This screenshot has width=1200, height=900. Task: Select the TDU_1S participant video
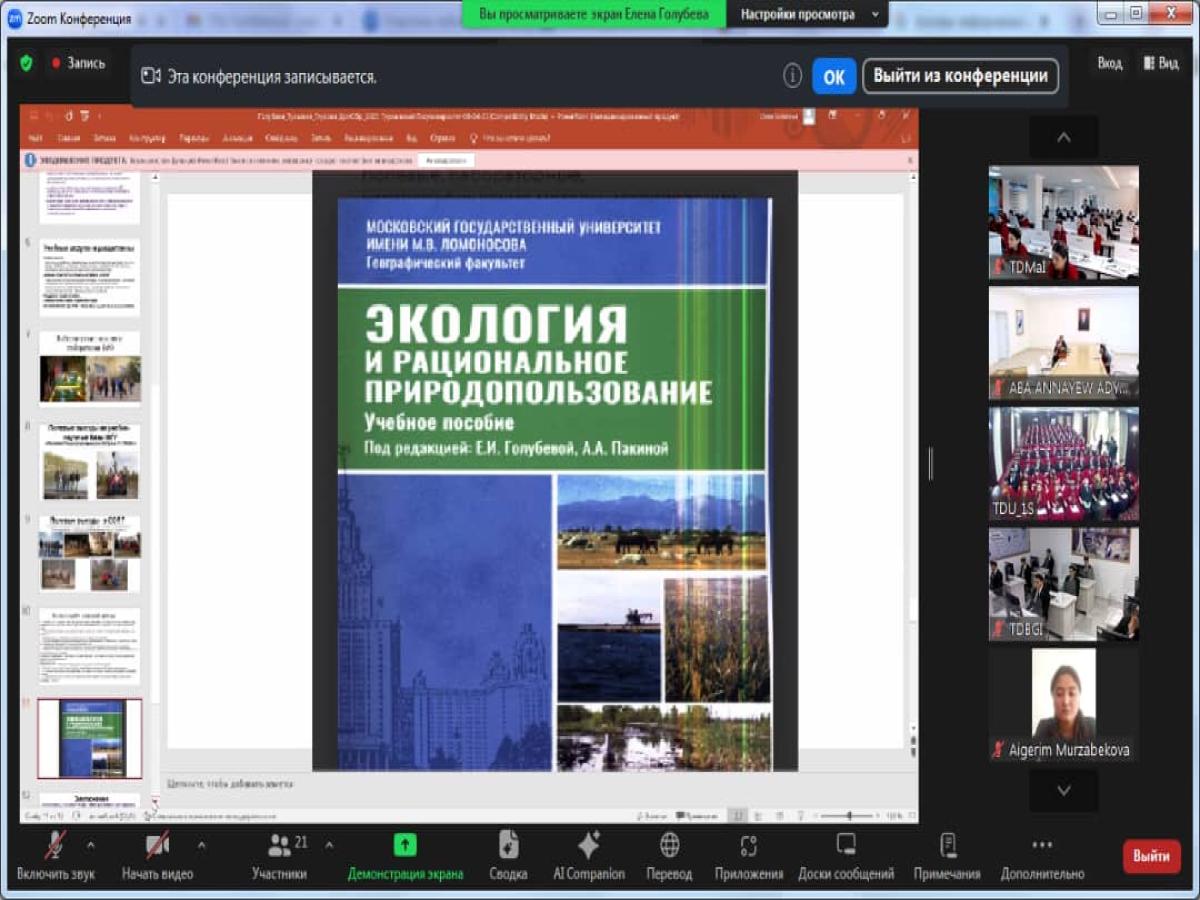pos(1064,463)
